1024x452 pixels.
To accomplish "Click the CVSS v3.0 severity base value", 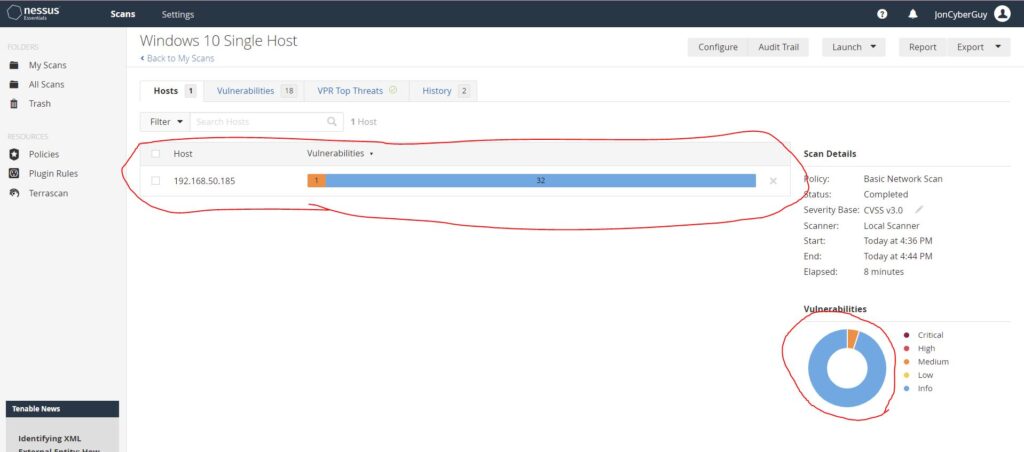I will point(883,210).
